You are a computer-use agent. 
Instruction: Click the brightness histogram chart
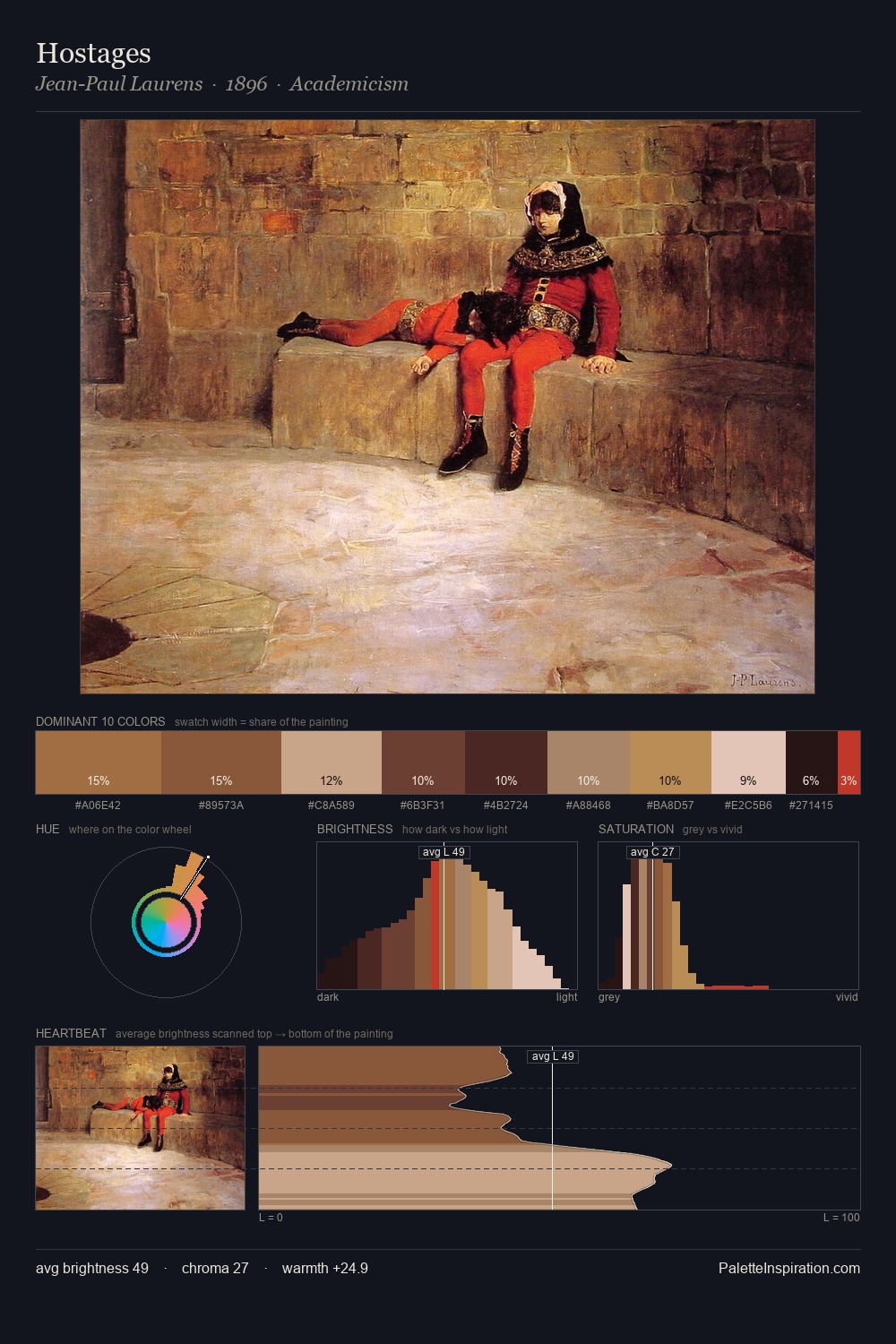447,916
